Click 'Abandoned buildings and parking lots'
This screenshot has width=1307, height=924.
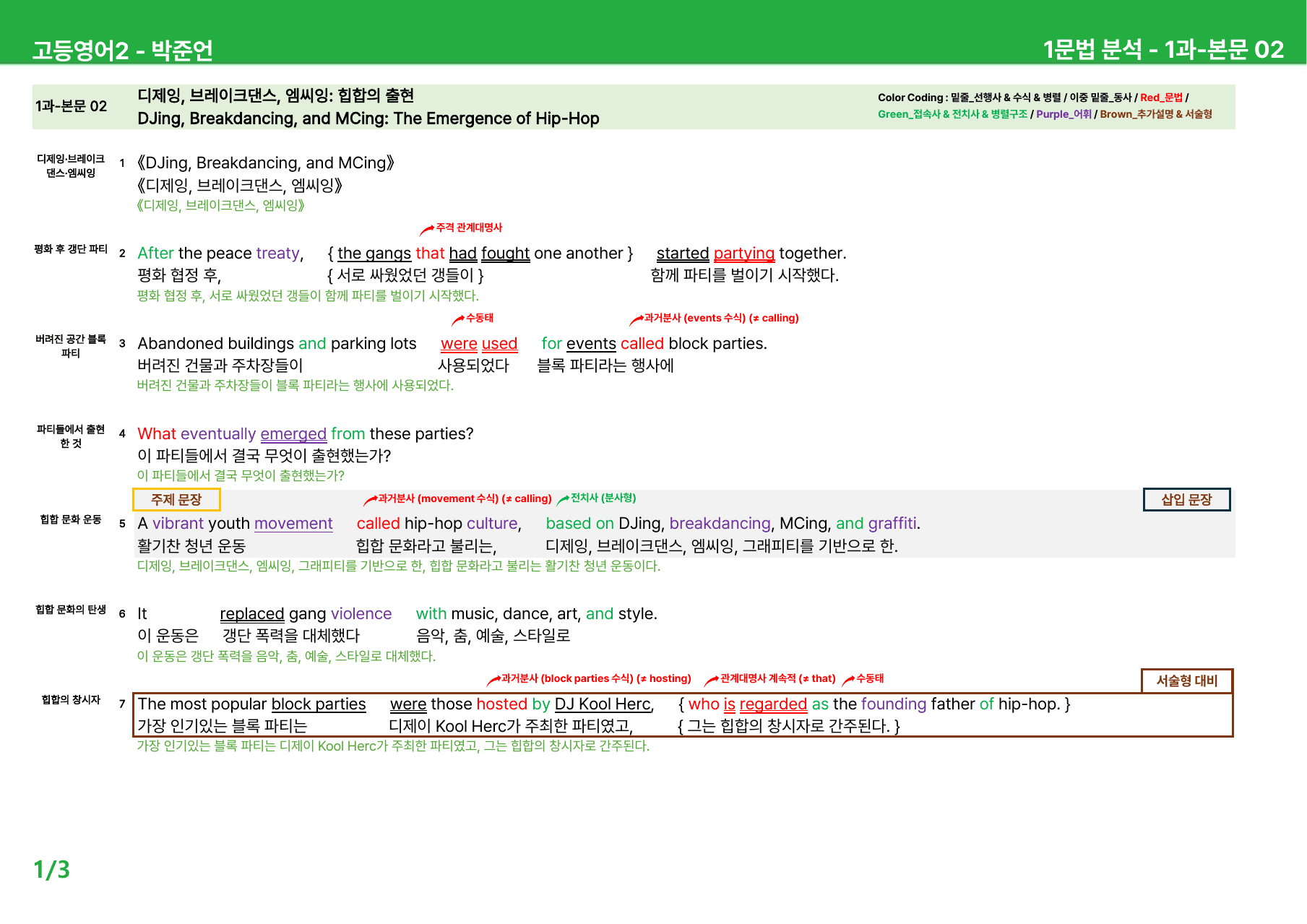[x=277, y=344]
